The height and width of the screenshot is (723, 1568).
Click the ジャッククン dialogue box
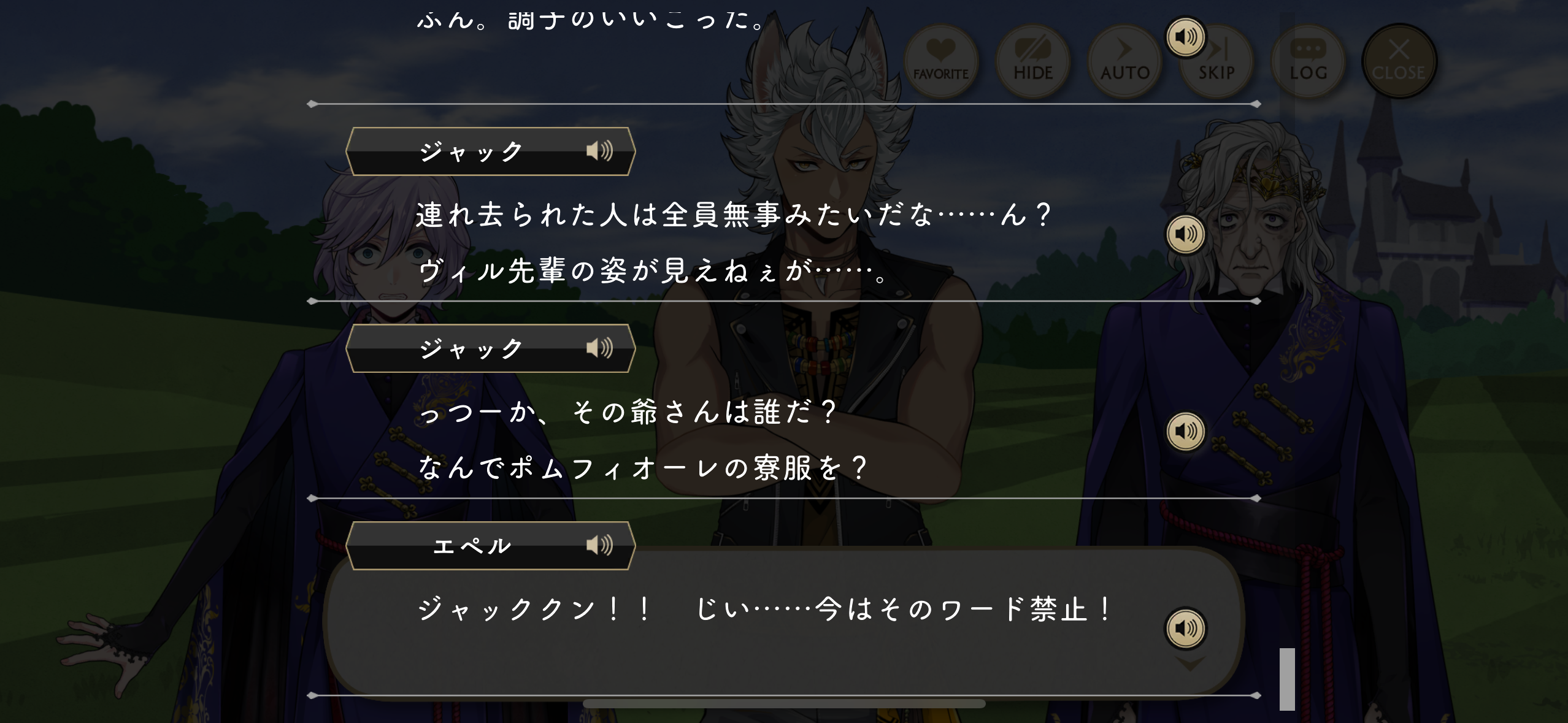(x=784, y=622)
